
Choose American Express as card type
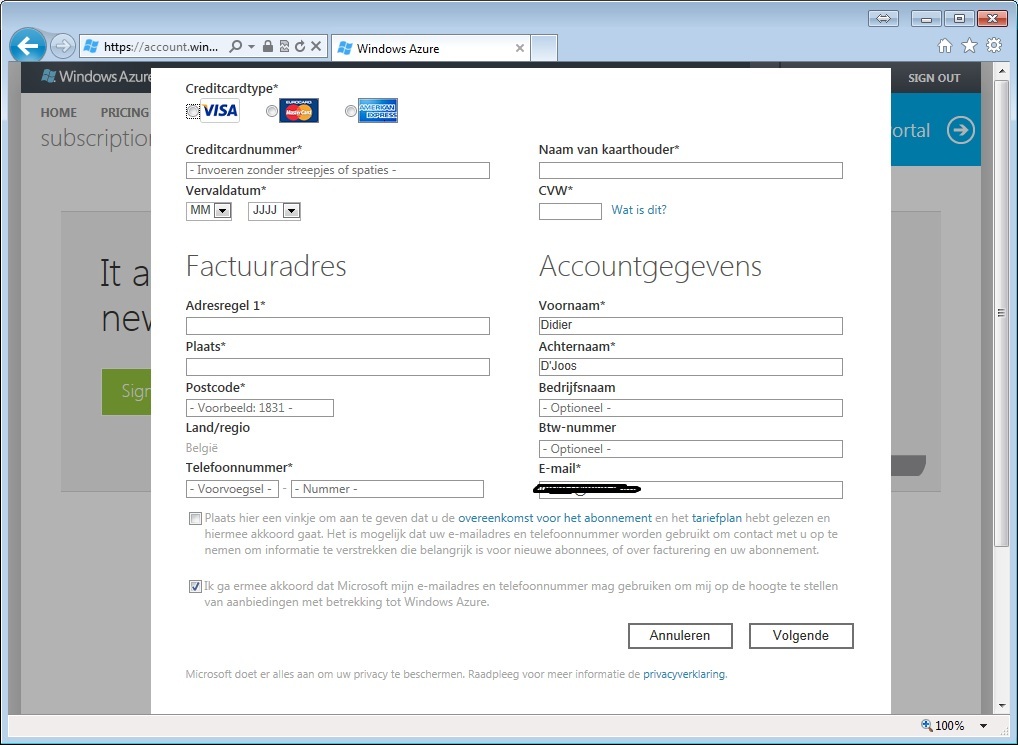[x=350, y=112]
